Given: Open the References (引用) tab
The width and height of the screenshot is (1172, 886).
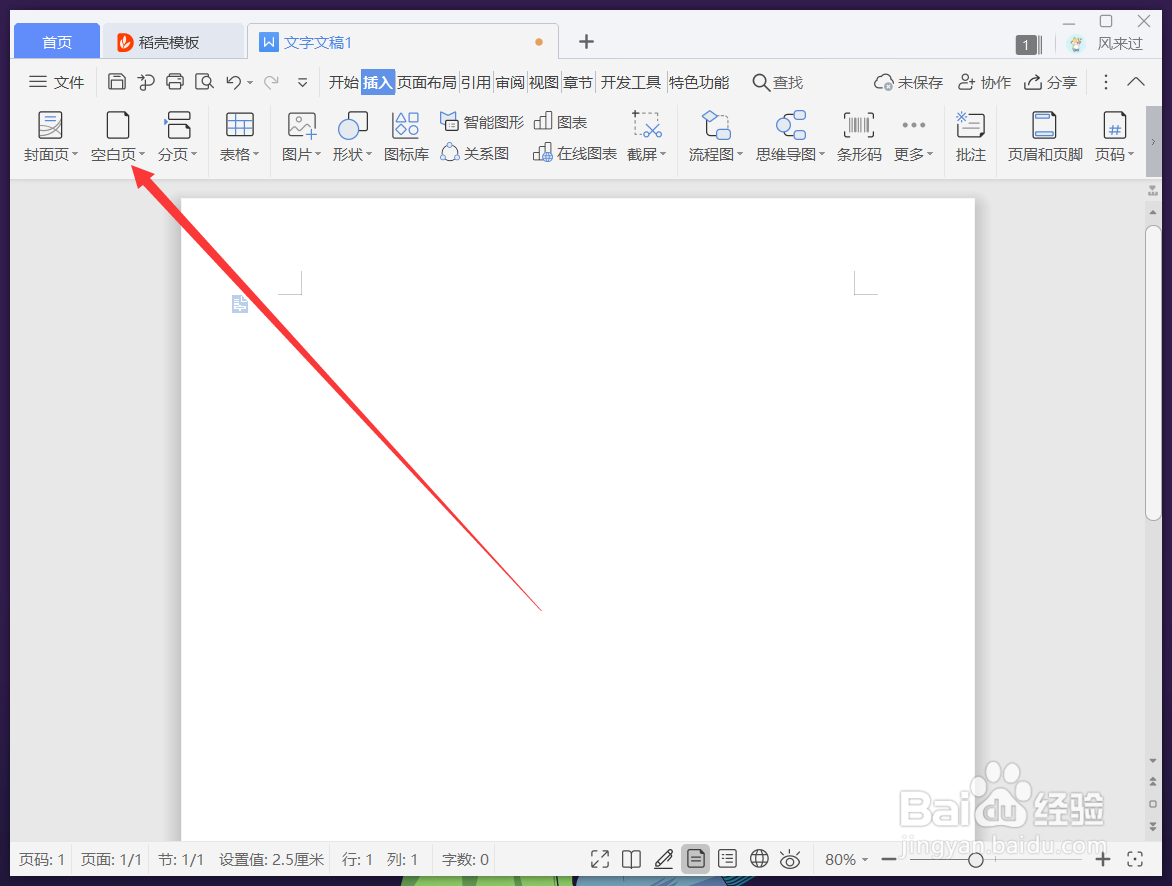Looking at the screenshot, I should (x=475, y=82).
